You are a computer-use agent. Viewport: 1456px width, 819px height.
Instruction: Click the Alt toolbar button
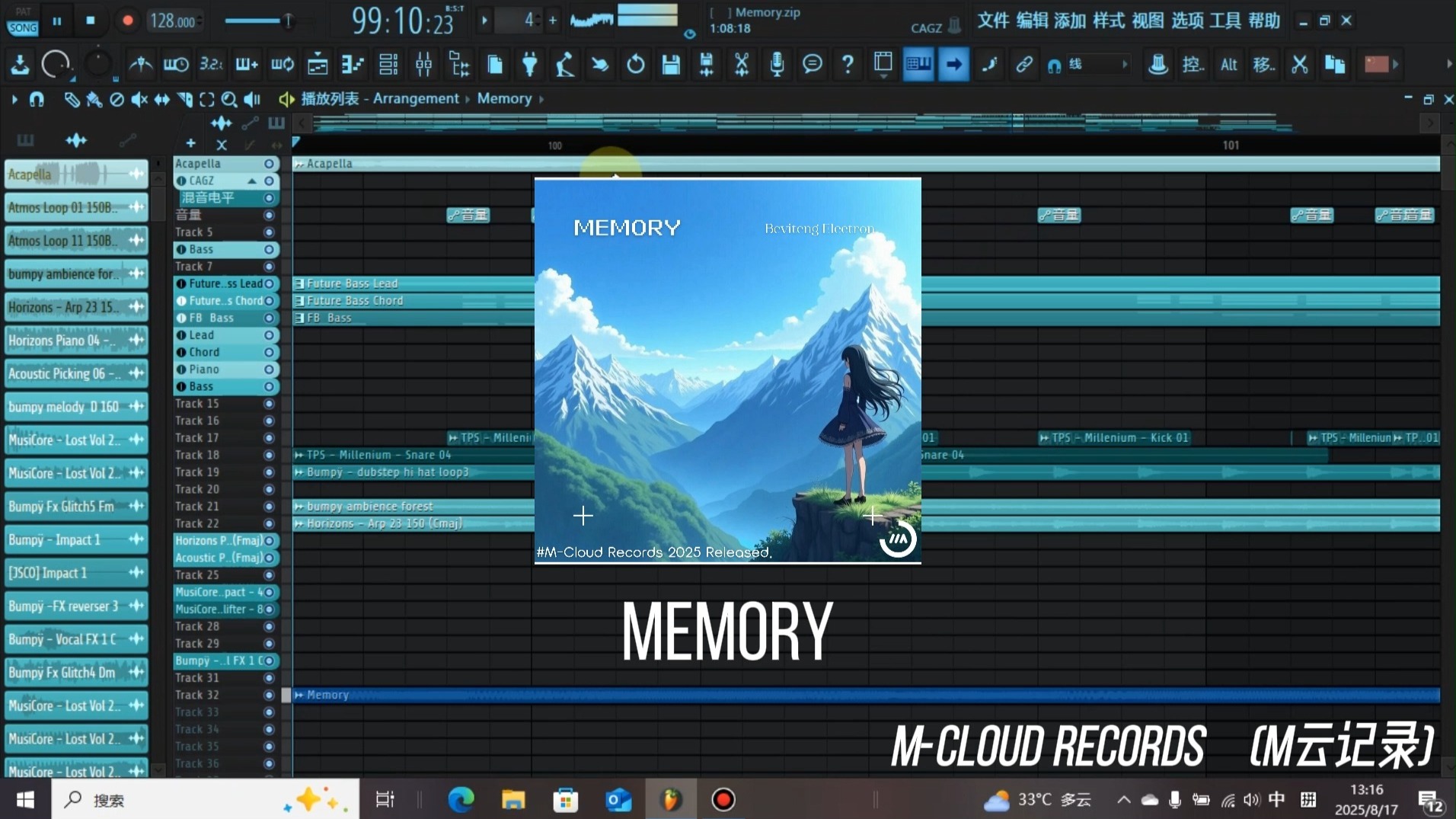click(x=1228, y=65)
